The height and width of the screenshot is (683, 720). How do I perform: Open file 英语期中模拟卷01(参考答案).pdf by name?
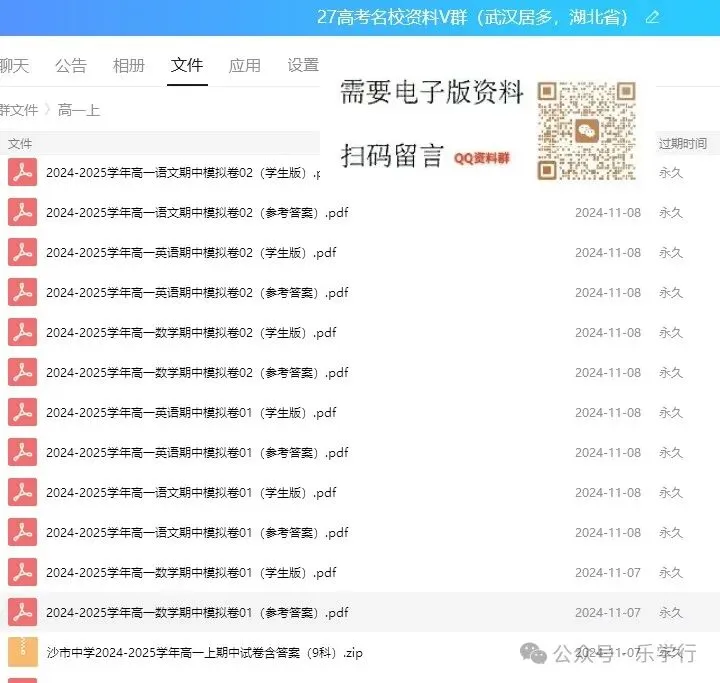pyautogui.click(x=197, y=452)
